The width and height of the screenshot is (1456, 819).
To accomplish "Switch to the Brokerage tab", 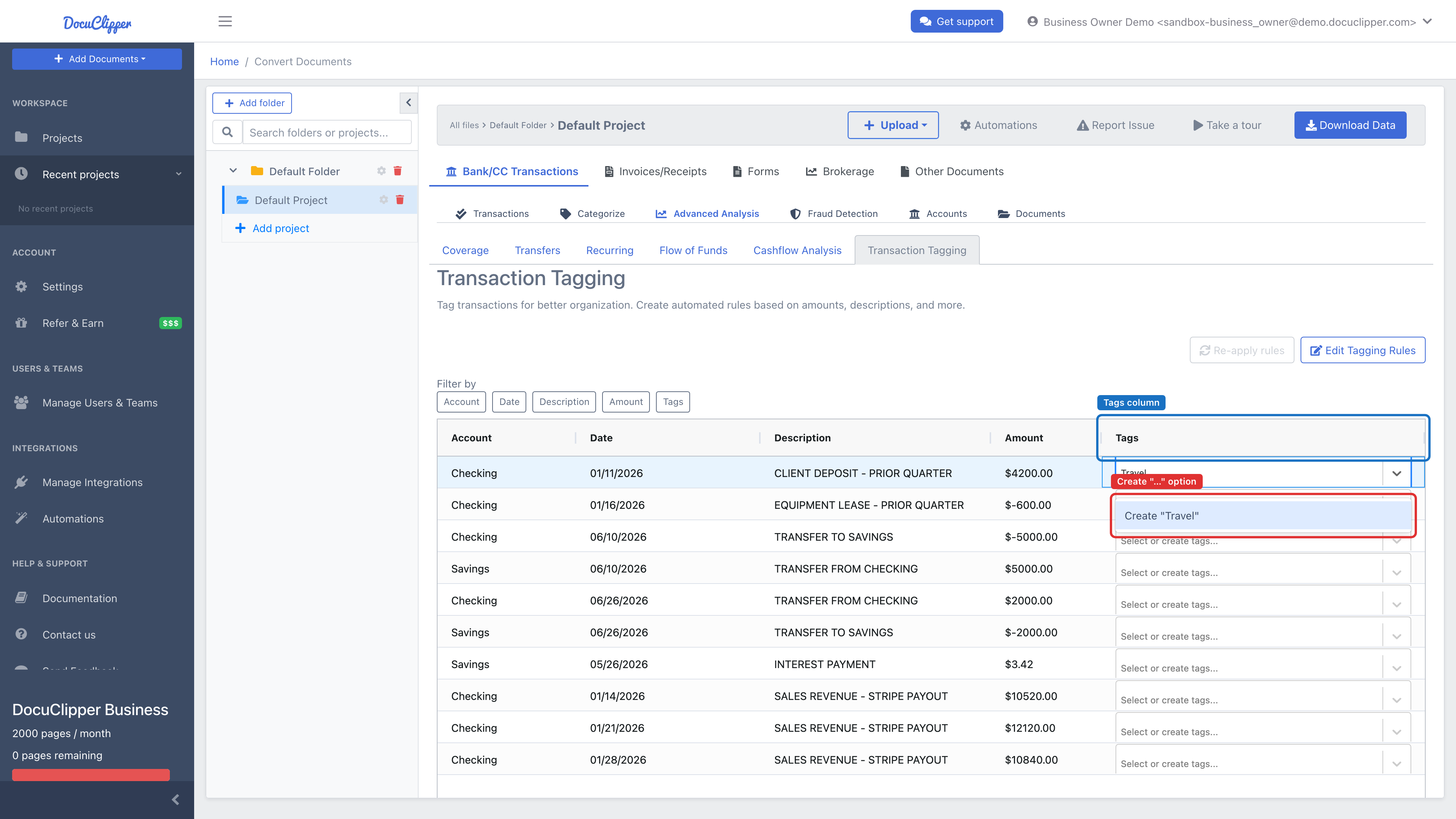I will pyautogui.click(x=840, y=171).
